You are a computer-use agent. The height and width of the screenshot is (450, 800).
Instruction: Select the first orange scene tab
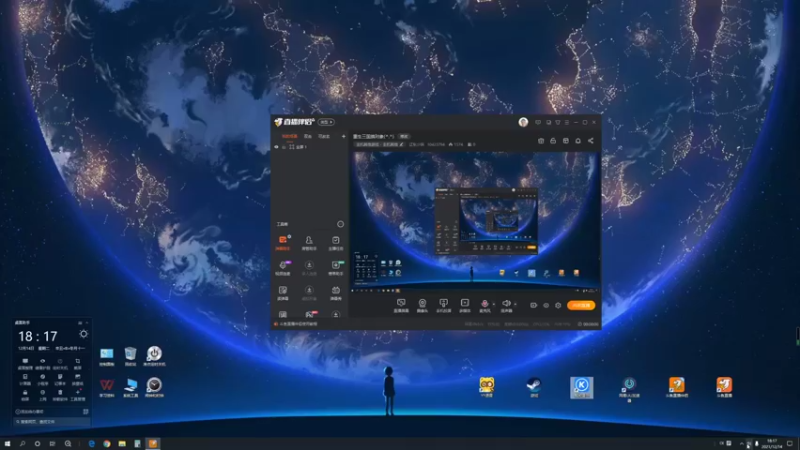click(x=289, y=136)
